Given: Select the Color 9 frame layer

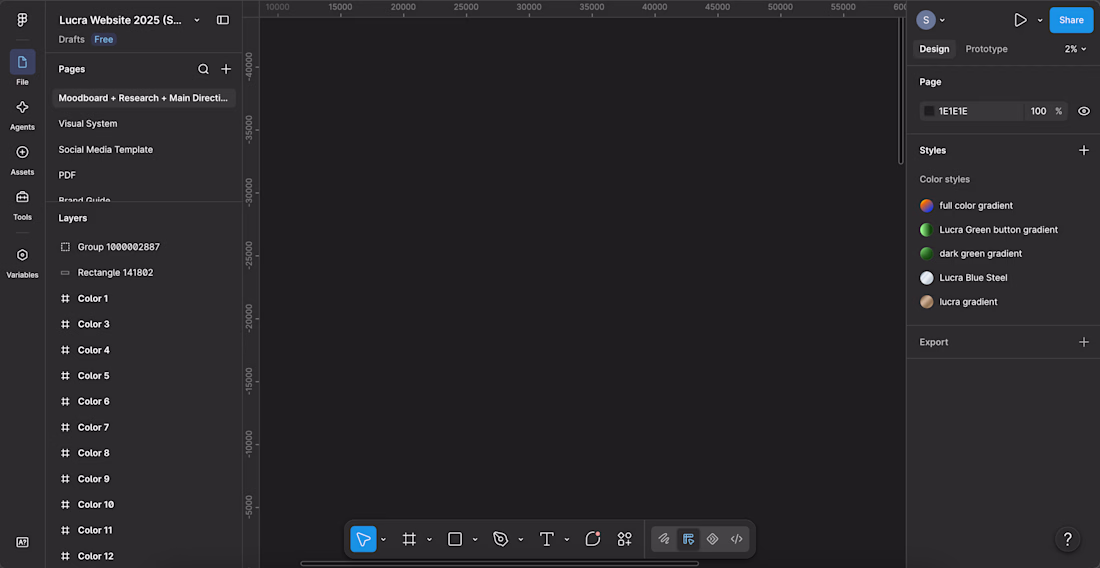Looking at the screenshot, I should tap(144, 478).
